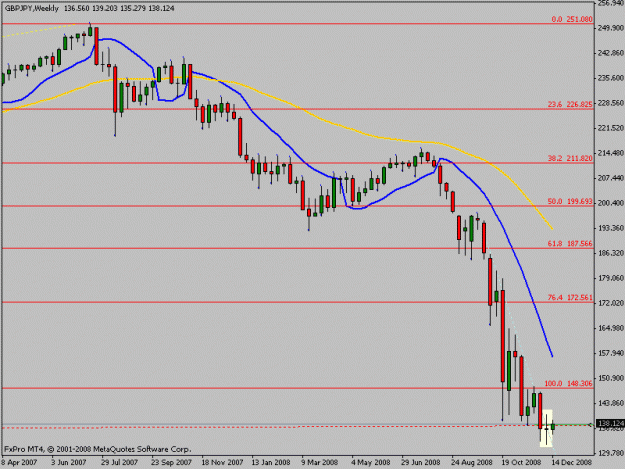Screen dimensions: 625x469
Task: Select the 76.4 172.561 Fibonacci label
Action: [570, 298]
